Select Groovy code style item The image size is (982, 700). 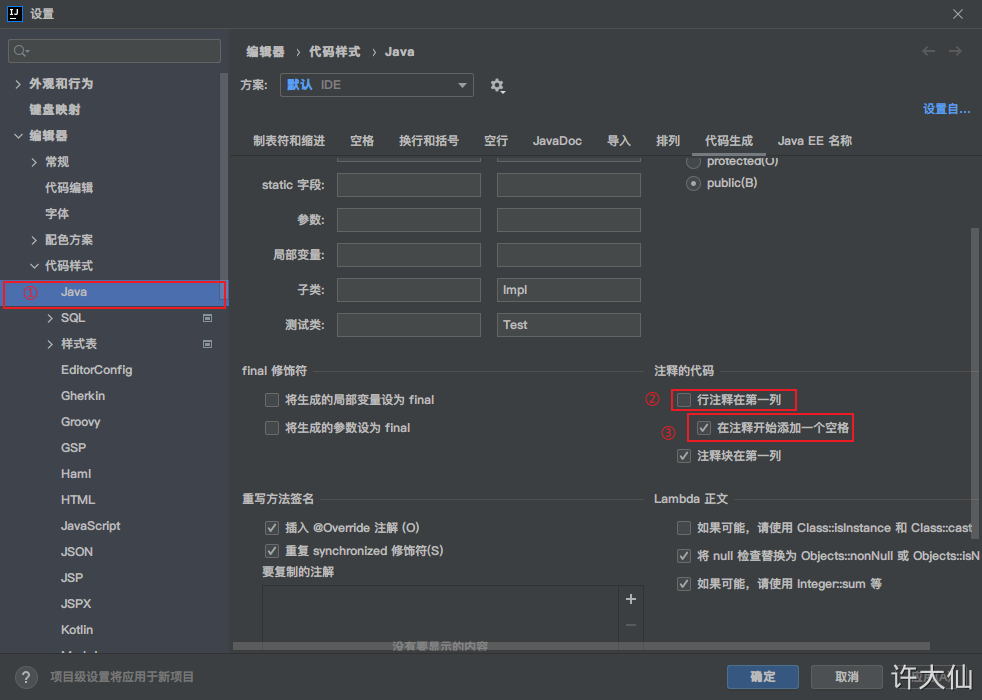click(x=80, y=422)
